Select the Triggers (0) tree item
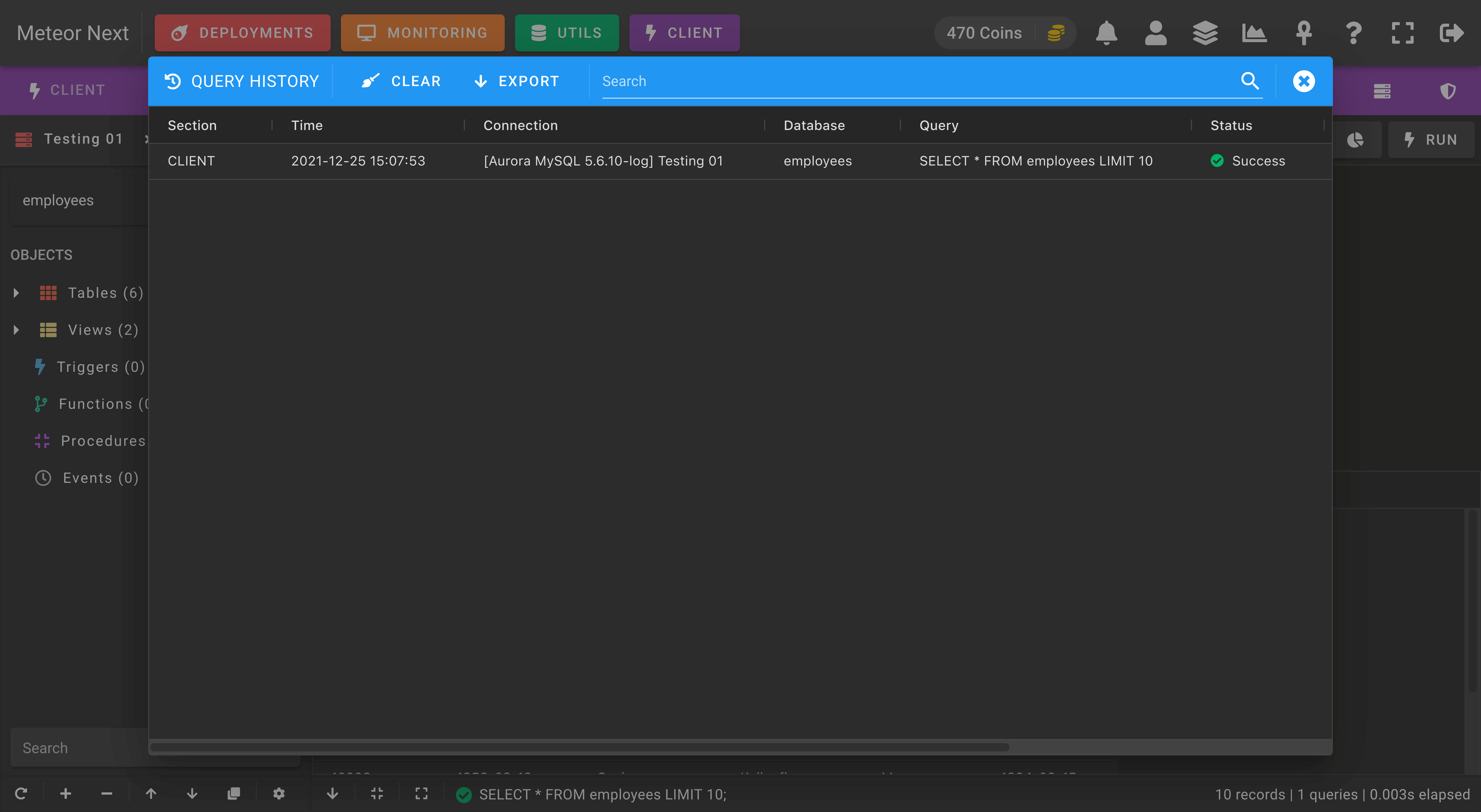Screen dimensions: 1481x812 (89, 367)
